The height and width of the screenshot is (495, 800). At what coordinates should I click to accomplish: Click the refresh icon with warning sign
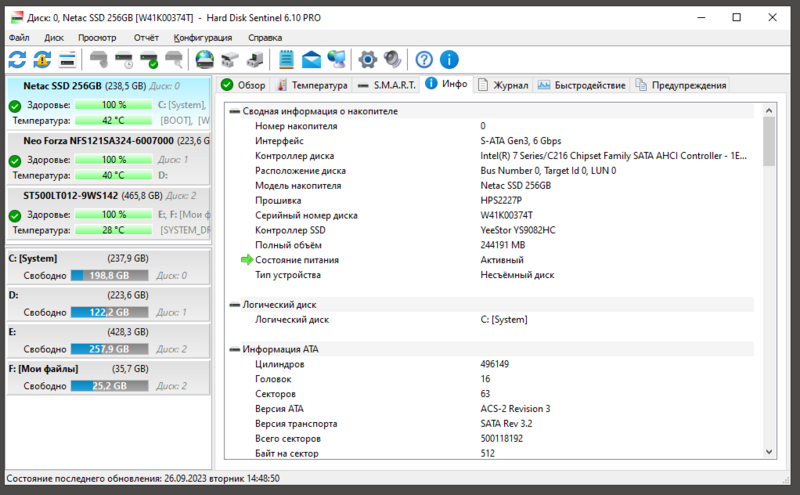42,59
